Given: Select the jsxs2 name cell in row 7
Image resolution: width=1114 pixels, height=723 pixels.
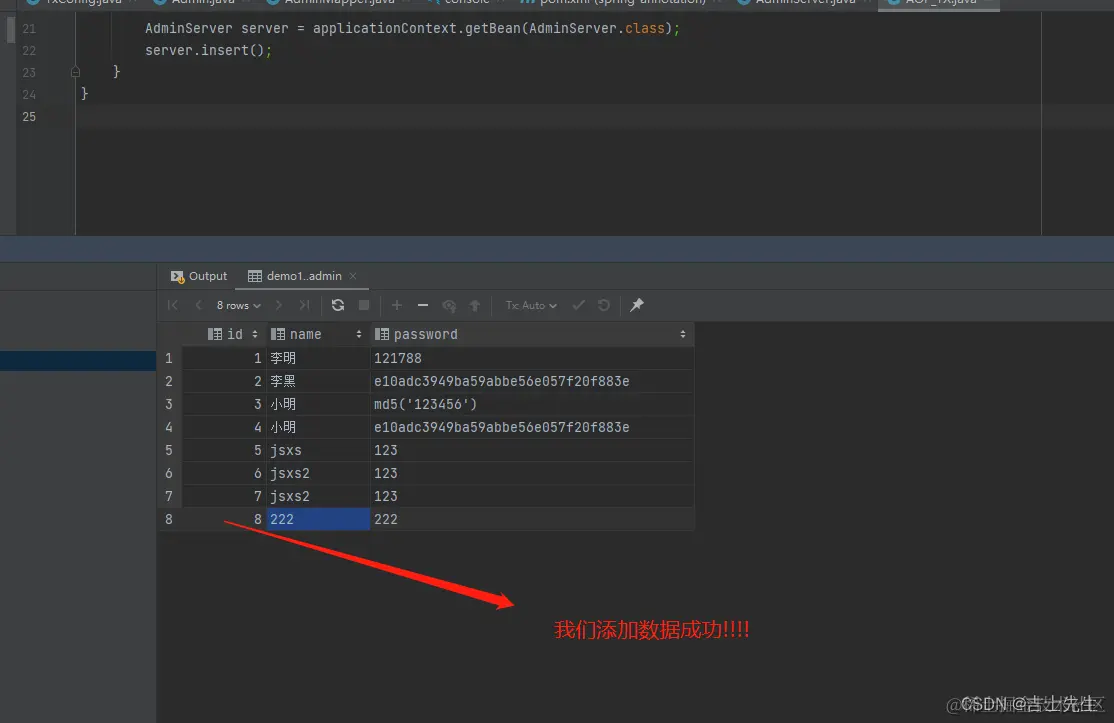Looking at the screenshot, I should click(318, 496).
